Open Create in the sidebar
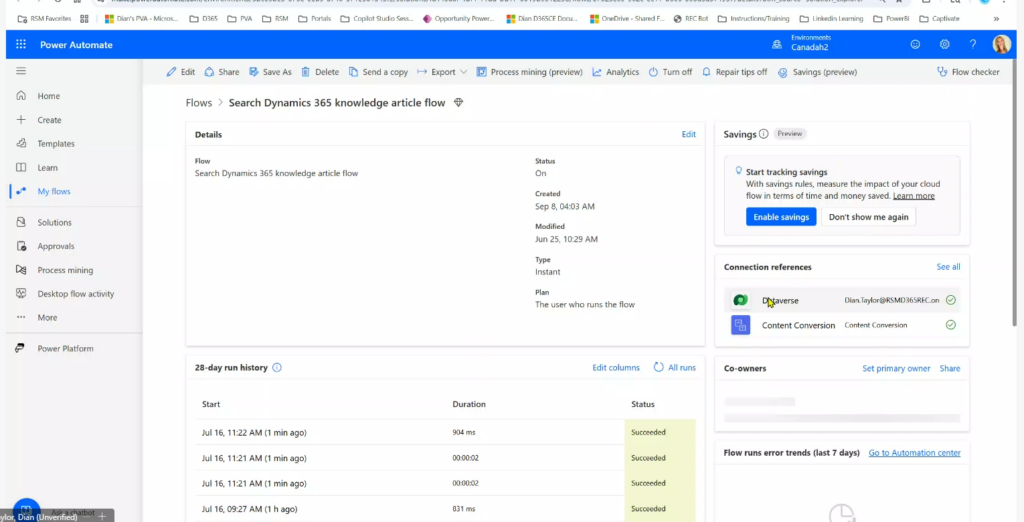 pos(49,120)
